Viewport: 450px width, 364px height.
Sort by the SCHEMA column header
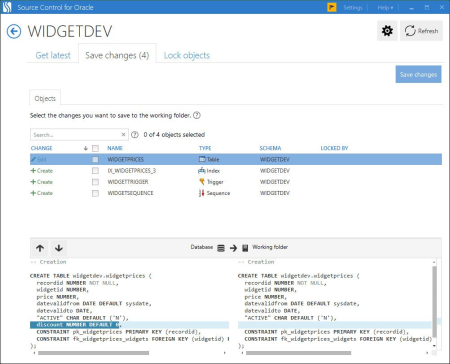tap(270, 148)
